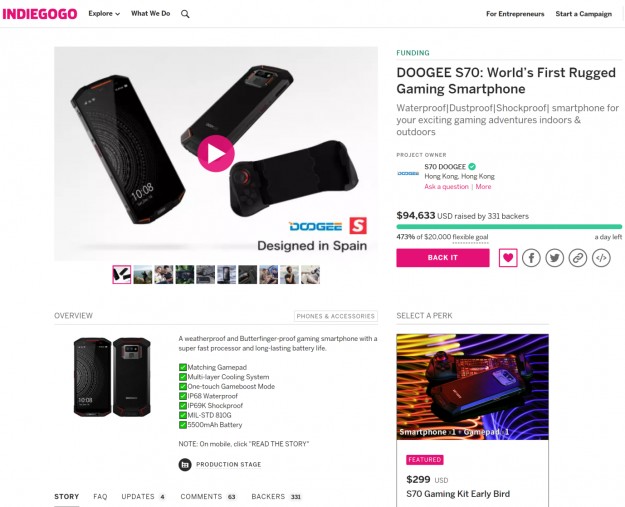Click the Ask a question link
Viewport: 625px width, 507px height.
(446, 187)
